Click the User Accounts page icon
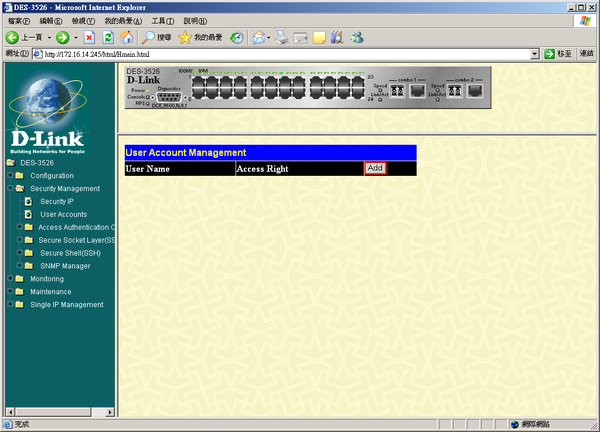600x432 pixels. coord(28,214)
